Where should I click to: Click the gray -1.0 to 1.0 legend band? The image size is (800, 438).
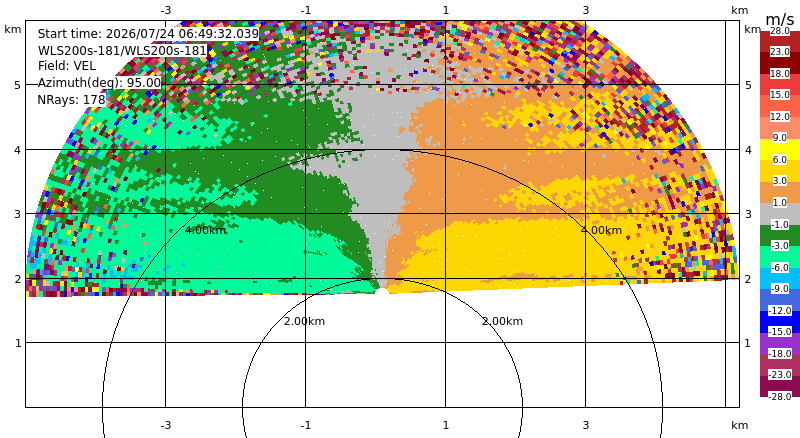[780, 214]
